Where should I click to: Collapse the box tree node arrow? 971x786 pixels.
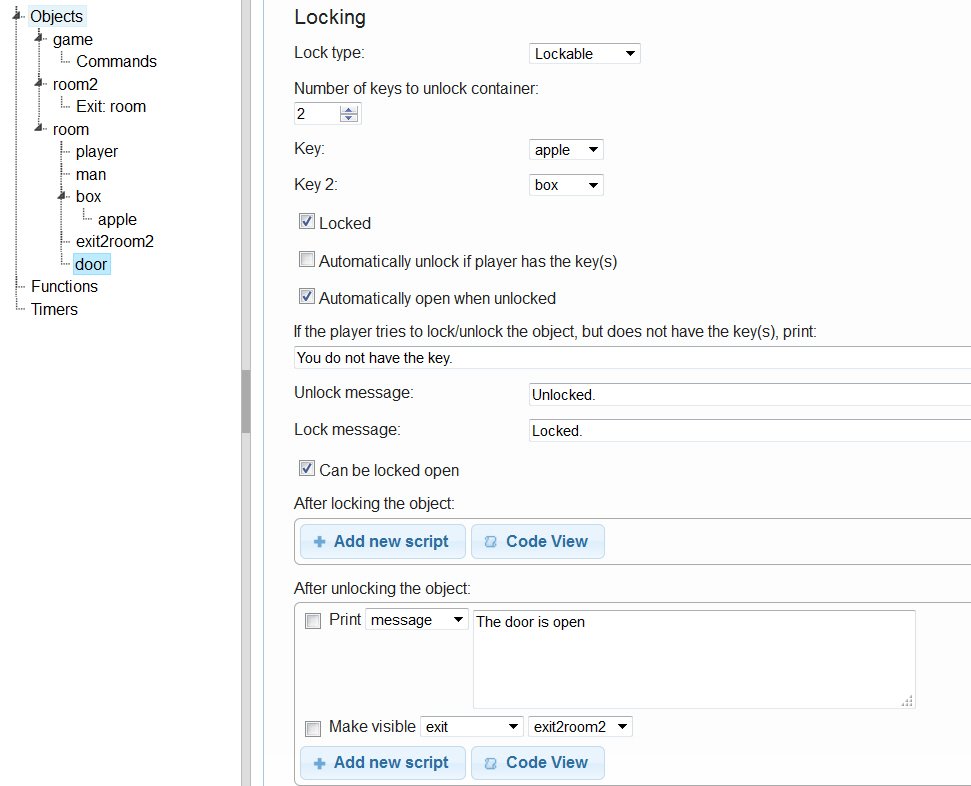point(62,197)
